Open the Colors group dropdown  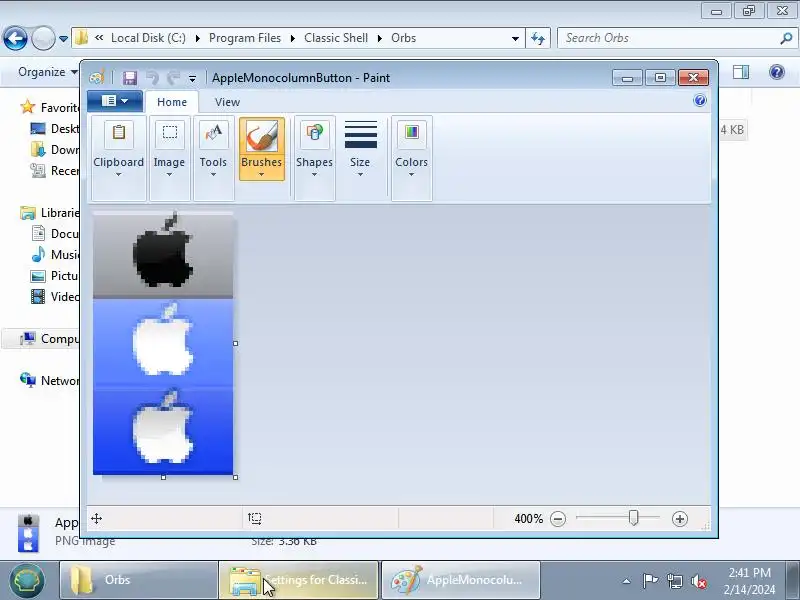411,157
